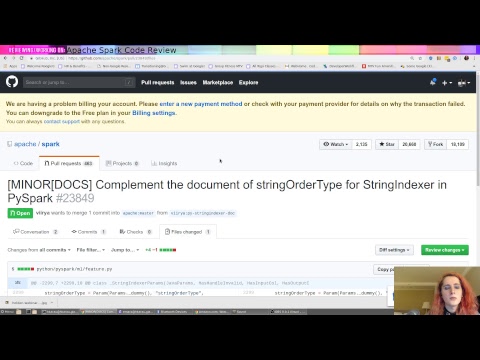The width and height of the screenshot is (480, 360).
Task: Open the plus create-new dropdown in the header
Action: click(x=447, y=83)
